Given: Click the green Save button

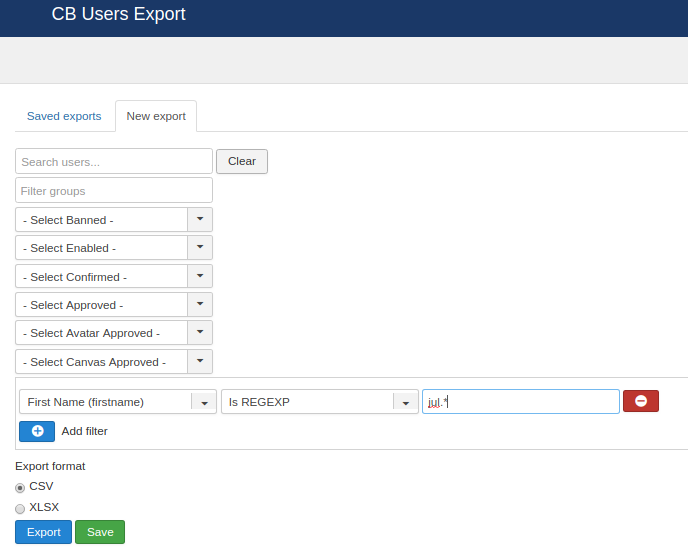Looking at the screenshot, I should [100, 532].
